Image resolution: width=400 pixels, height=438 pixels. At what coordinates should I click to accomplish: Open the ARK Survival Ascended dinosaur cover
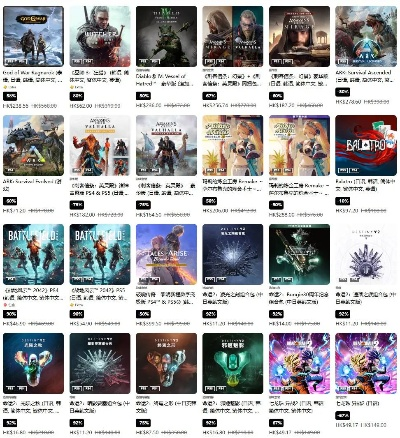[366, 36]
